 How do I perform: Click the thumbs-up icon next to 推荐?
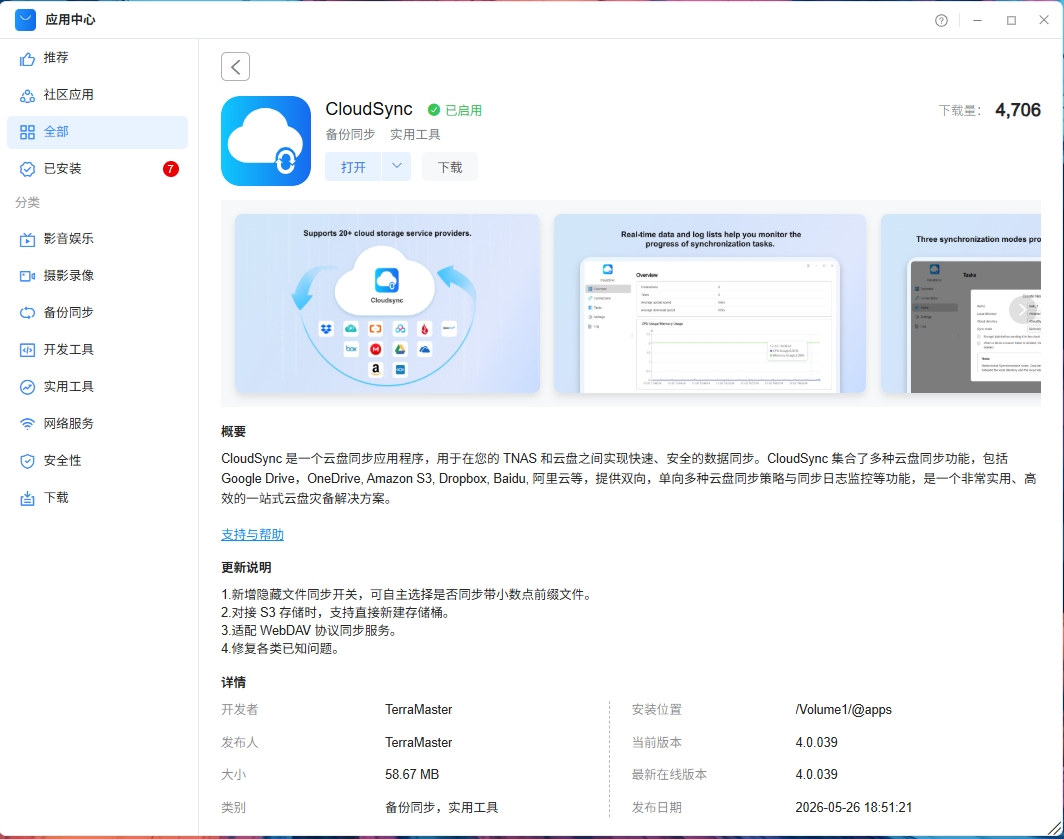(x=27, y=59)
